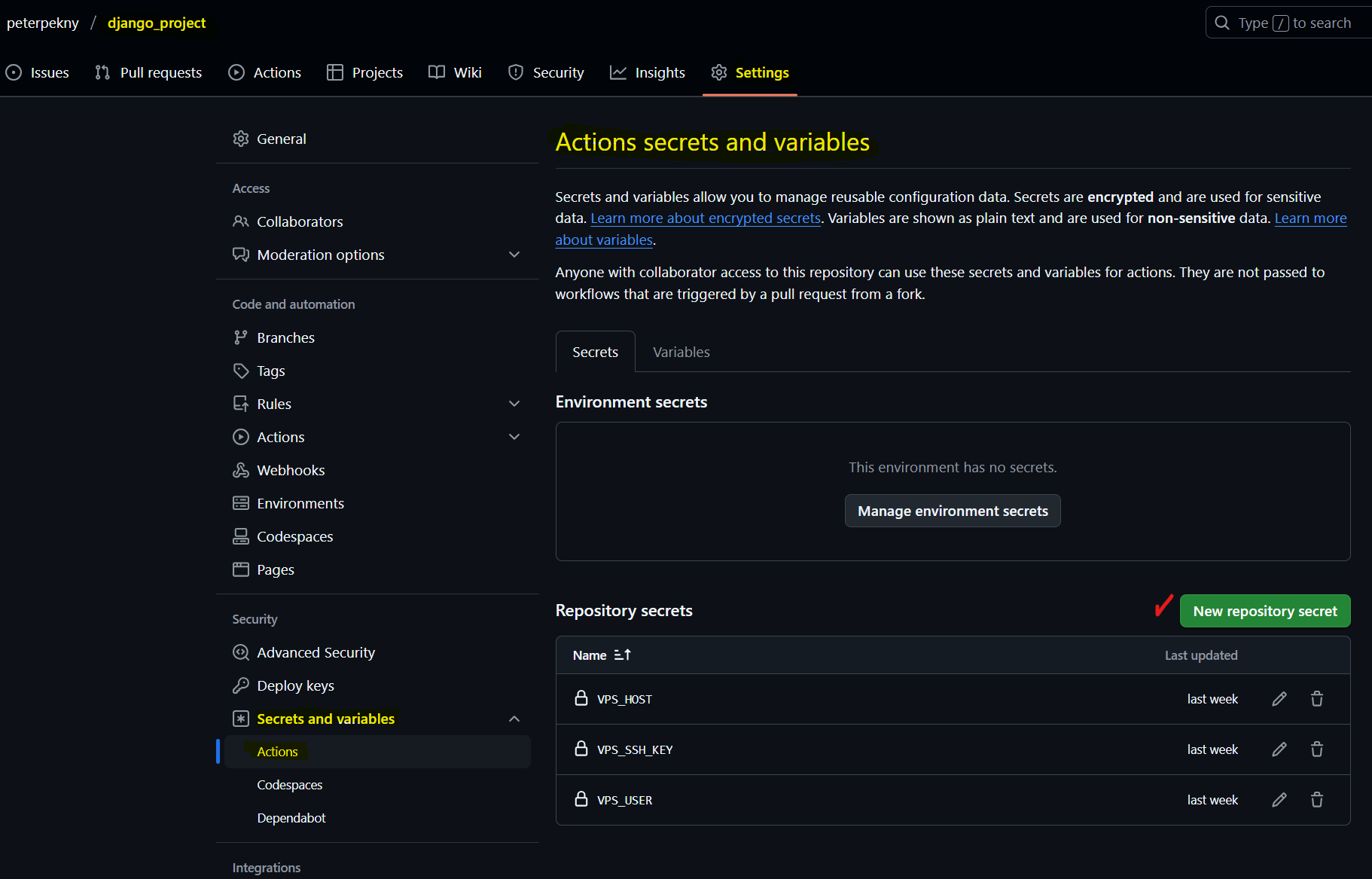Click New repository secret button

(1265, 611)
